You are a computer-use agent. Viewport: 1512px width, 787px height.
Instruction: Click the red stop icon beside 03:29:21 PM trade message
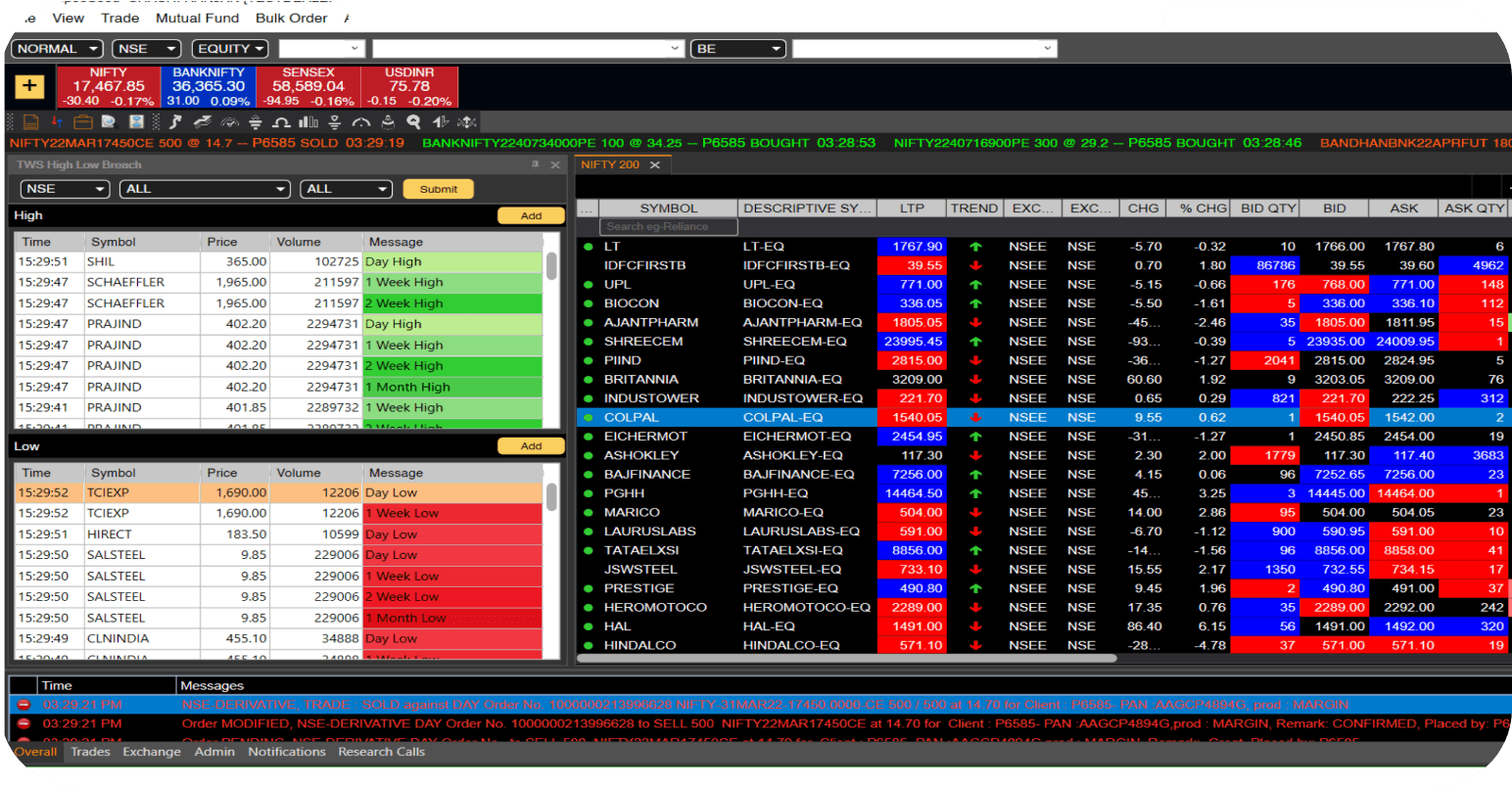(x=24, y=705)
